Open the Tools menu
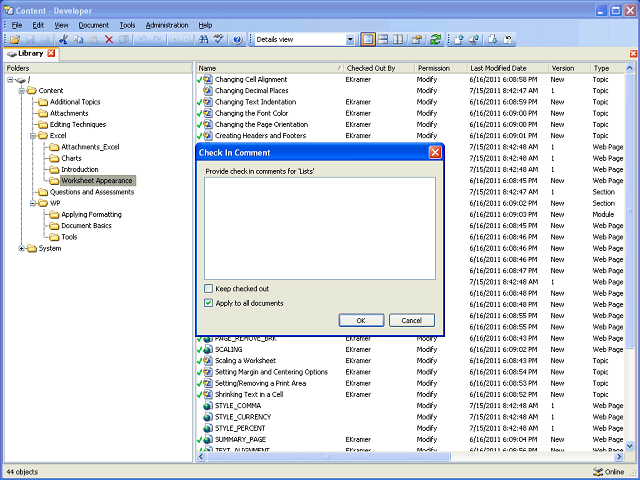 click(127, 25)
